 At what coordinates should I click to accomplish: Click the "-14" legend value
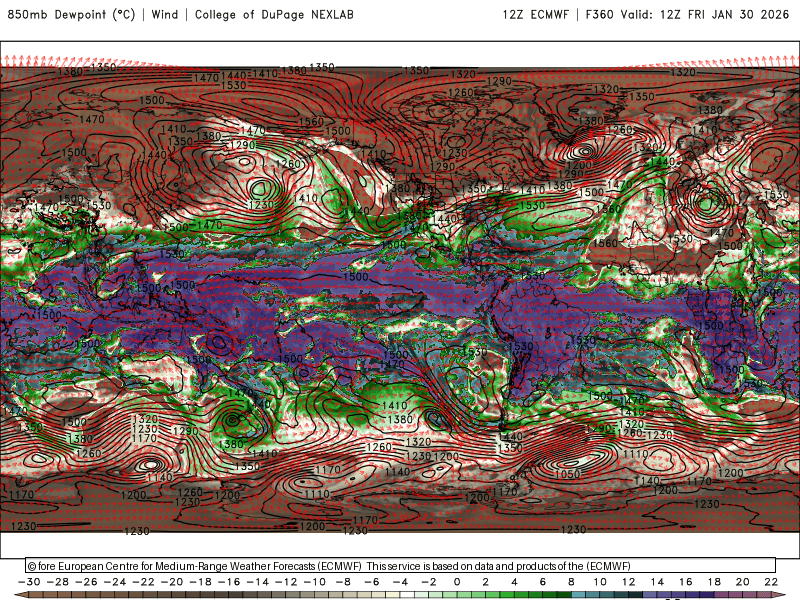coord(258,582)
